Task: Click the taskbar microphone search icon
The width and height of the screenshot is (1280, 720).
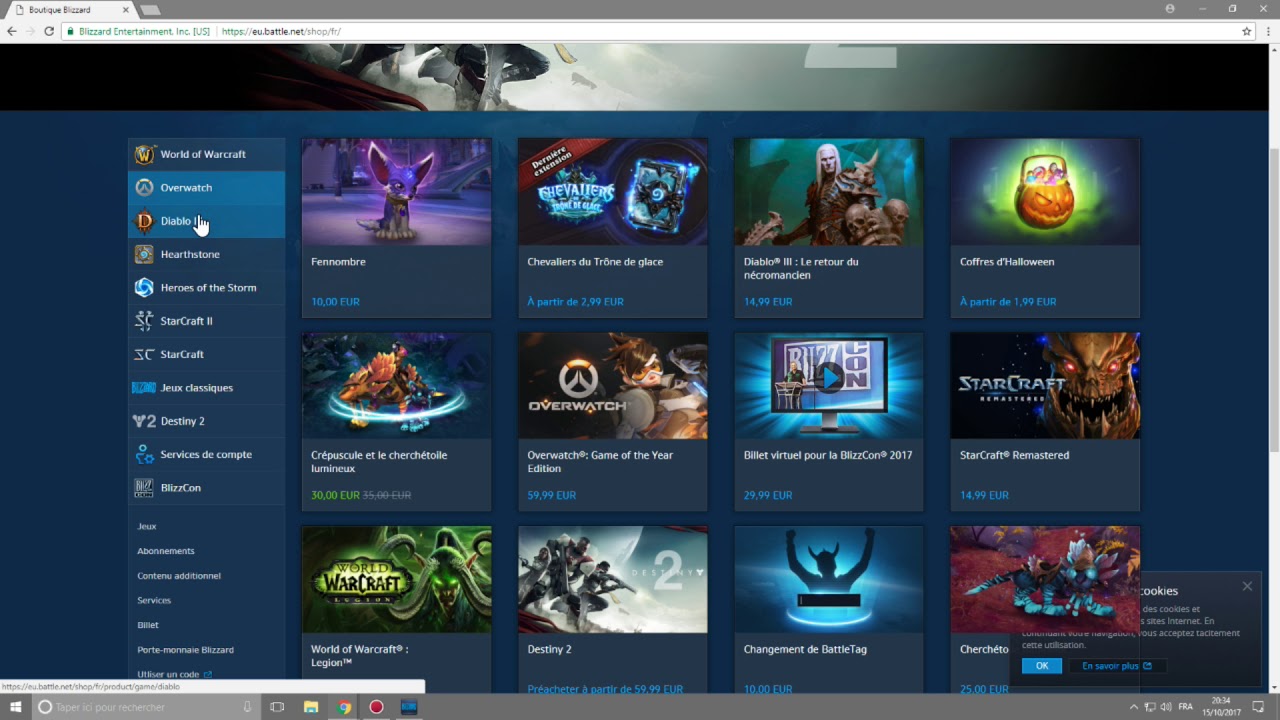Action: tap(247, 707)
